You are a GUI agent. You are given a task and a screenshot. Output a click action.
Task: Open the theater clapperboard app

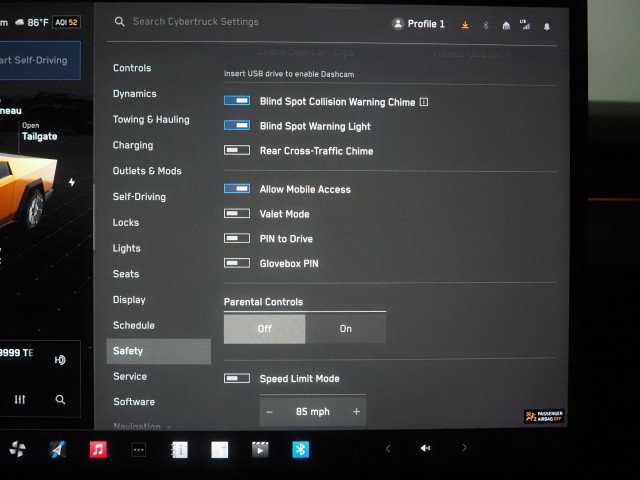260,450
